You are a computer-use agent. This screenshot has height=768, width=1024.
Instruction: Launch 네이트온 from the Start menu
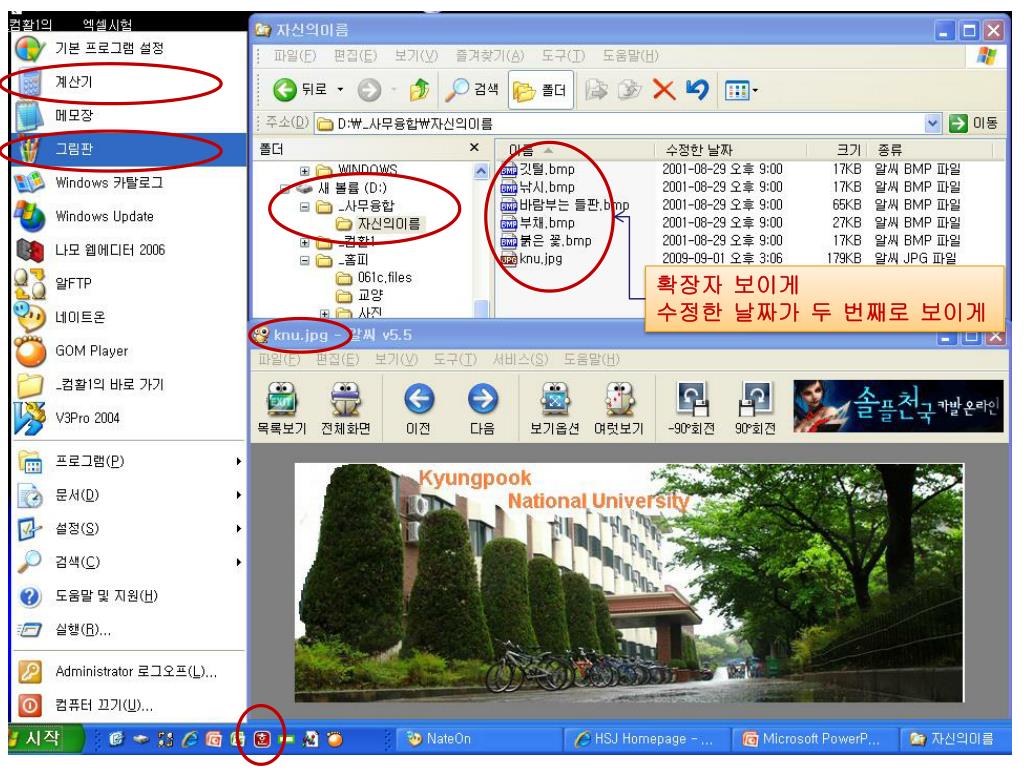pos(128,317)
